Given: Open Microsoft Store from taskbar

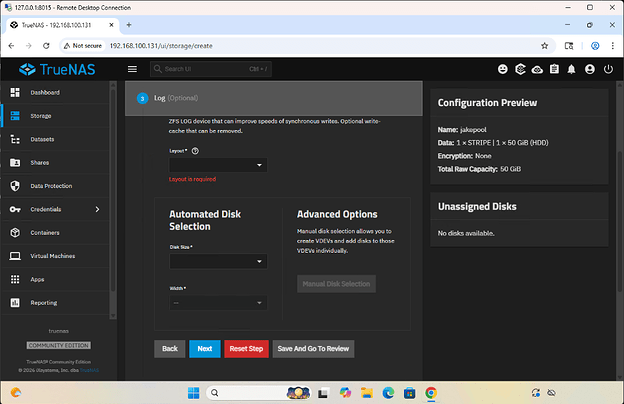Looking at the screenshot, I should coord(410,393).
